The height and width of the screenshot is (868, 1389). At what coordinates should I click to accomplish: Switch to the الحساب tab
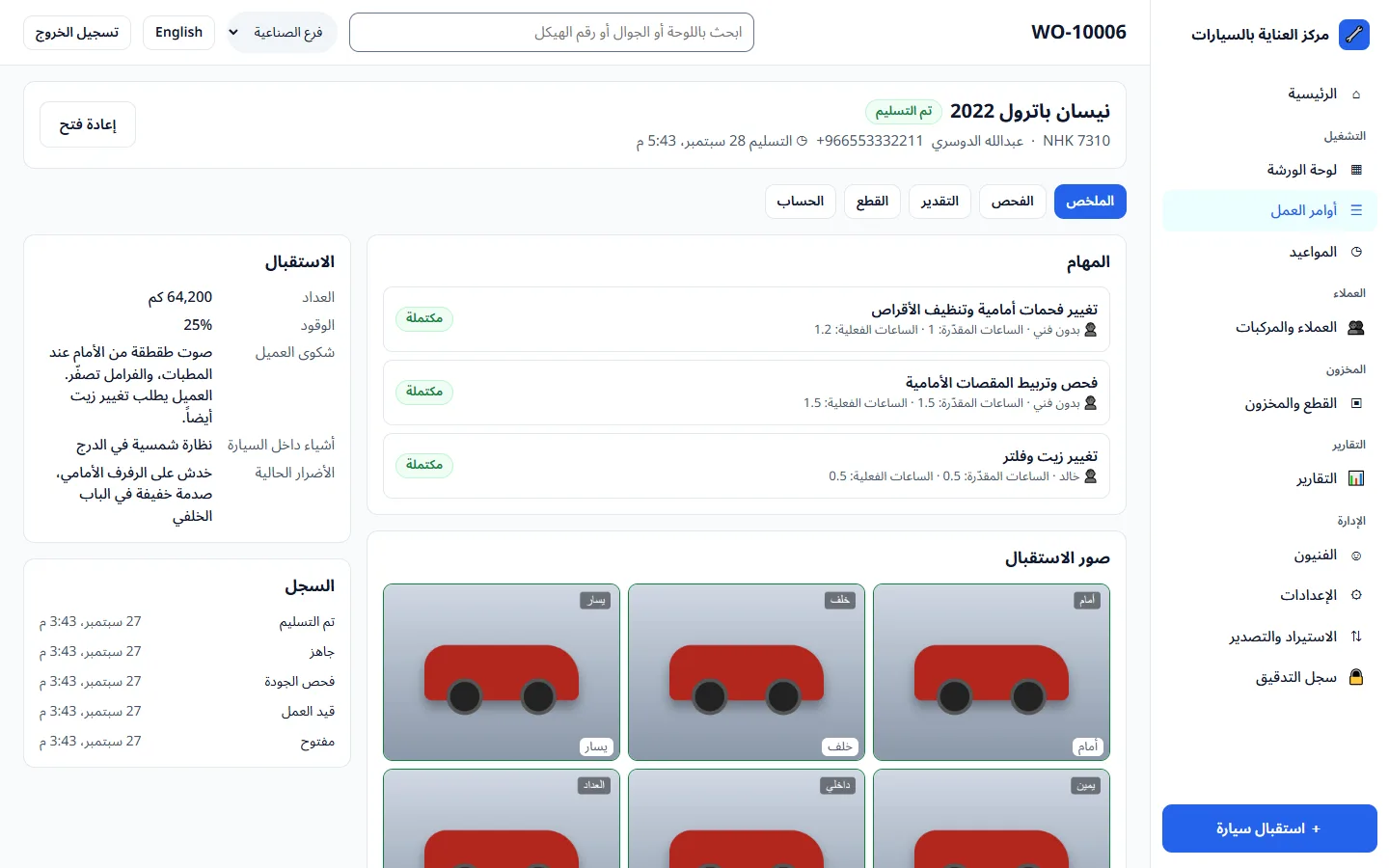tap(801, 202)
